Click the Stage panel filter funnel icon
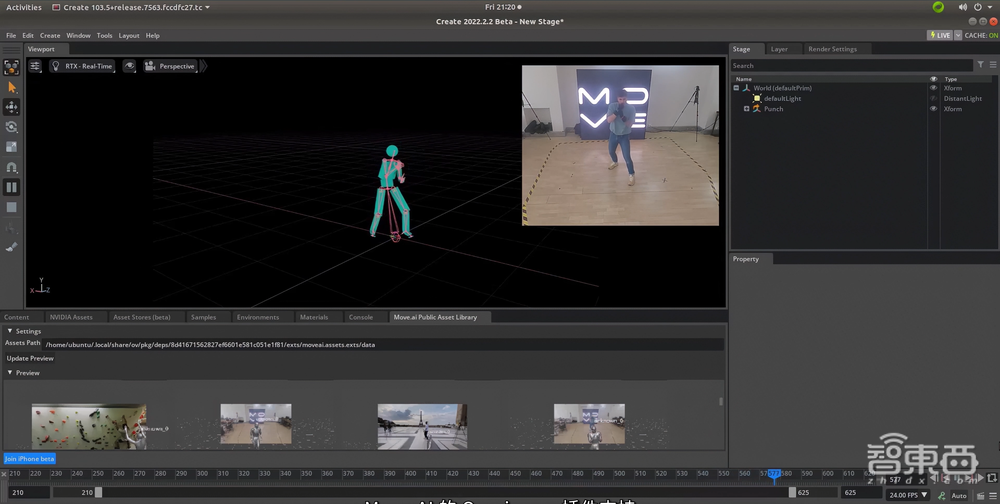Screen dimensions: 1000x504 point(981,65)
